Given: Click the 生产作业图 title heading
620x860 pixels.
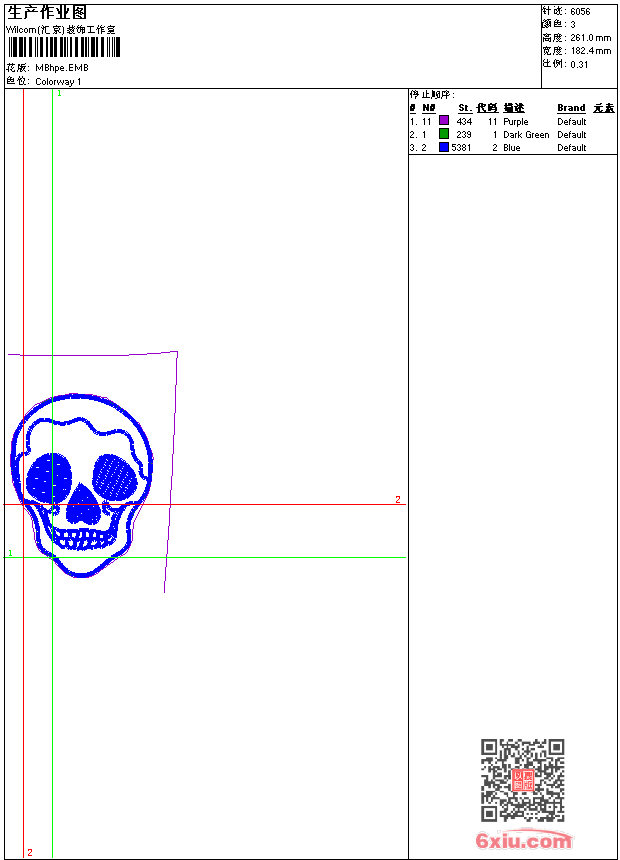Looking at the screenshot, I should click(47, 12).
